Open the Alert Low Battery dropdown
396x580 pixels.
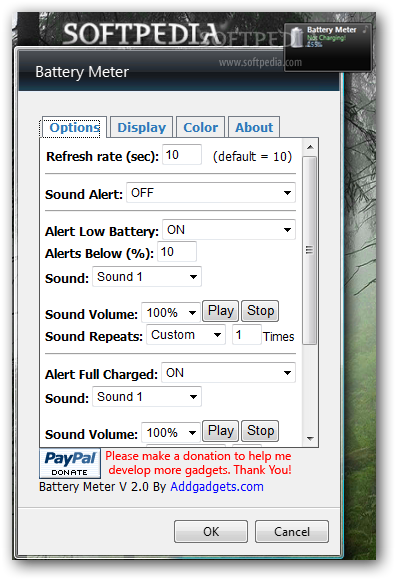tap(229, 230)
